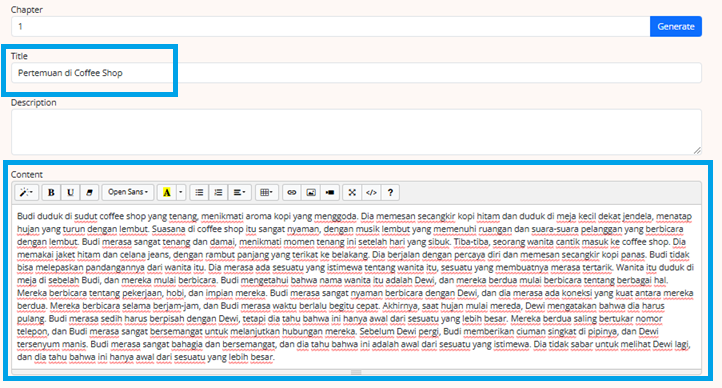The image size is (722, 388).
Task: Apply the yellow highlight text color
Action: pyautogui.click(x=167, y=192)
